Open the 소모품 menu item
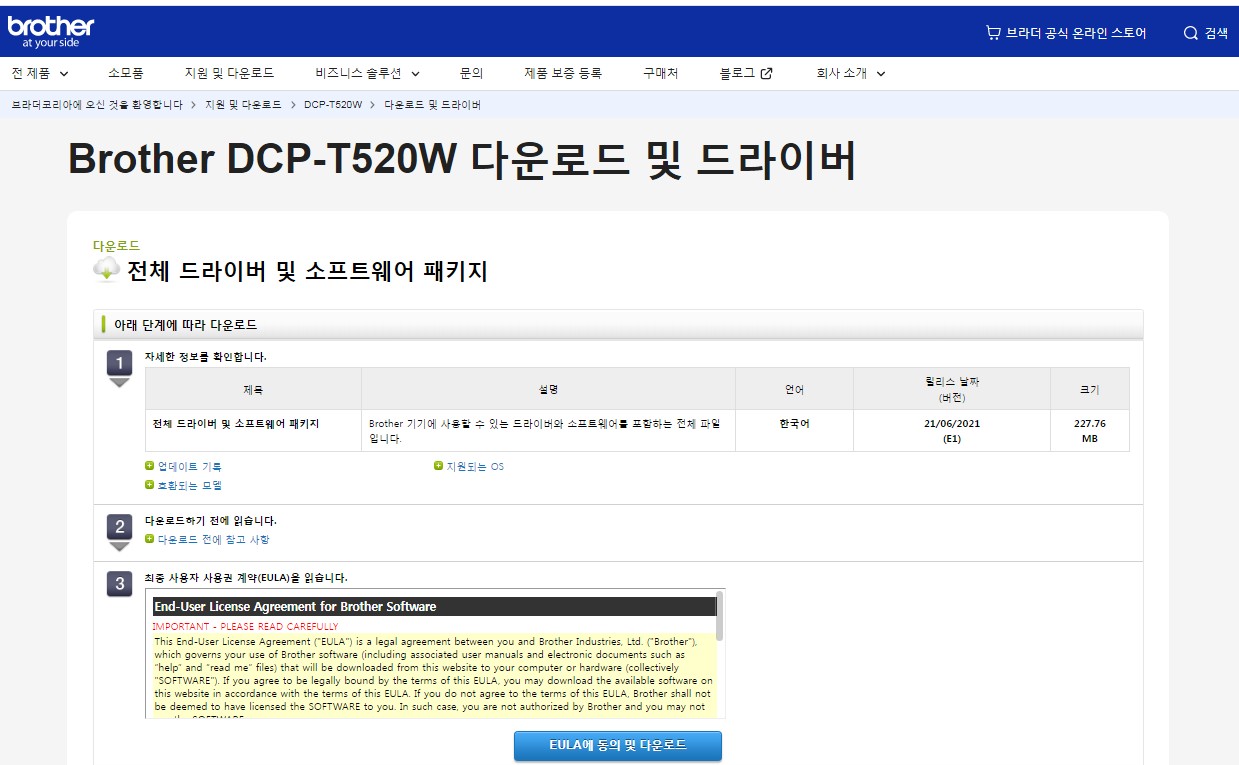1239x765 pixels. click(126, 73)
